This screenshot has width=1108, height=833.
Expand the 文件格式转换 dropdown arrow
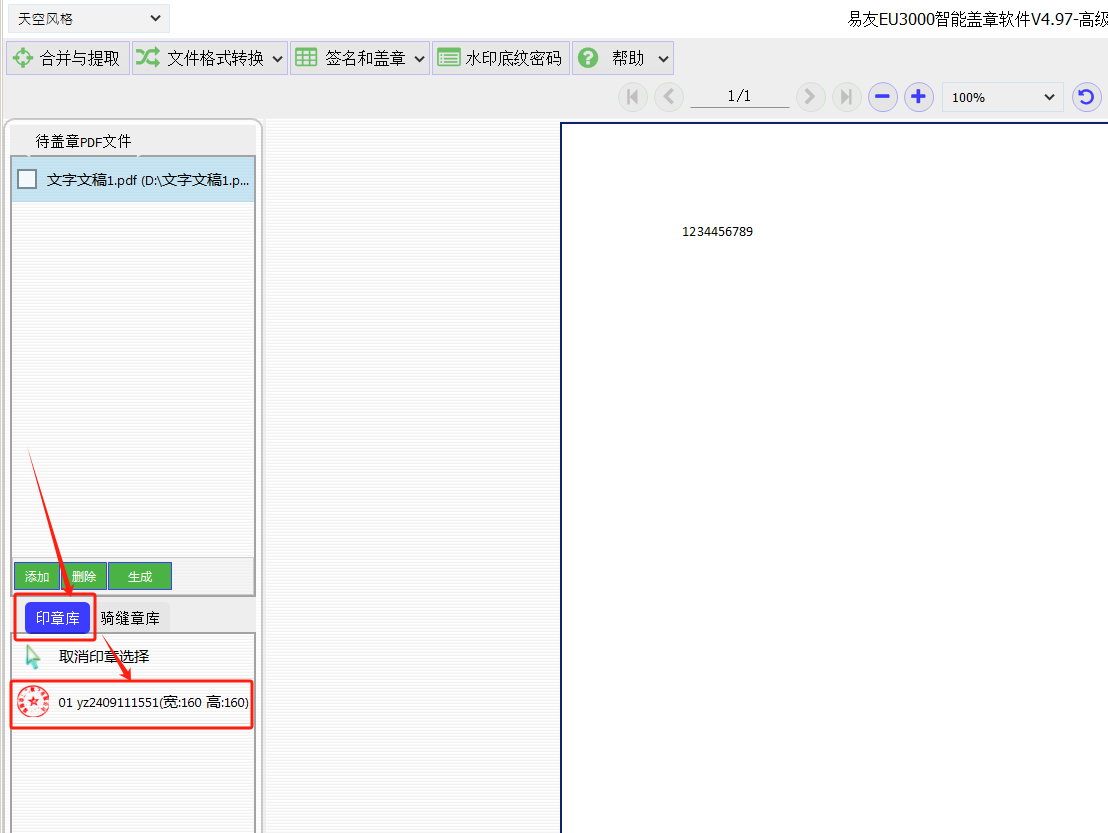[x=278, y=59]
